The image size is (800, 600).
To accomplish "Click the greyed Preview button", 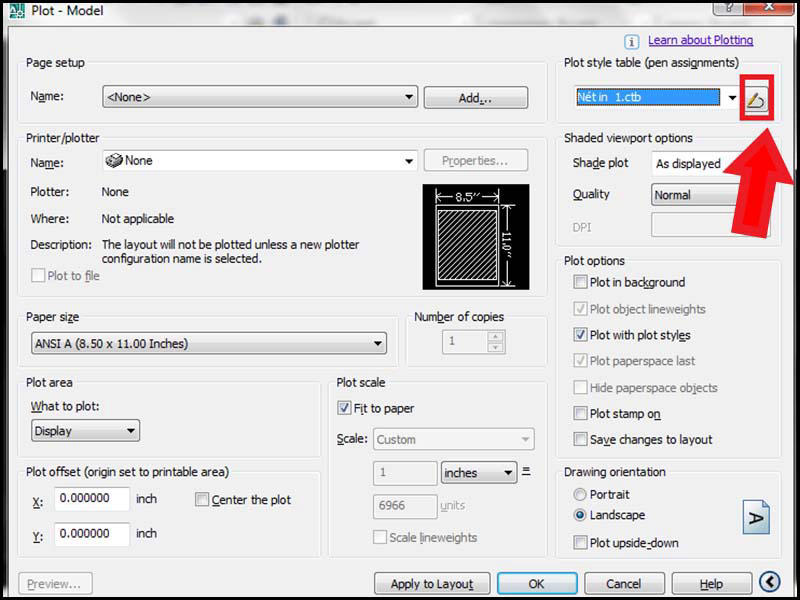I will point(55,584).
